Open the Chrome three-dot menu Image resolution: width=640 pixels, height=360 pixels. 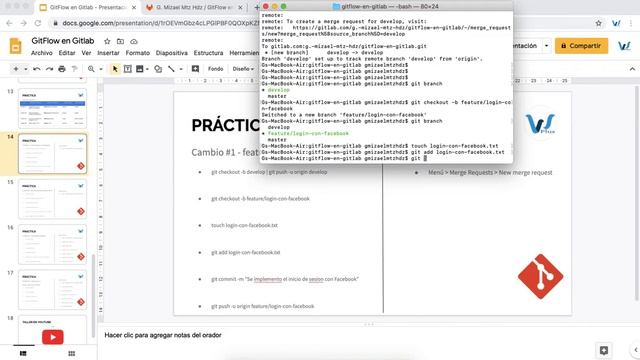(631, 23)
